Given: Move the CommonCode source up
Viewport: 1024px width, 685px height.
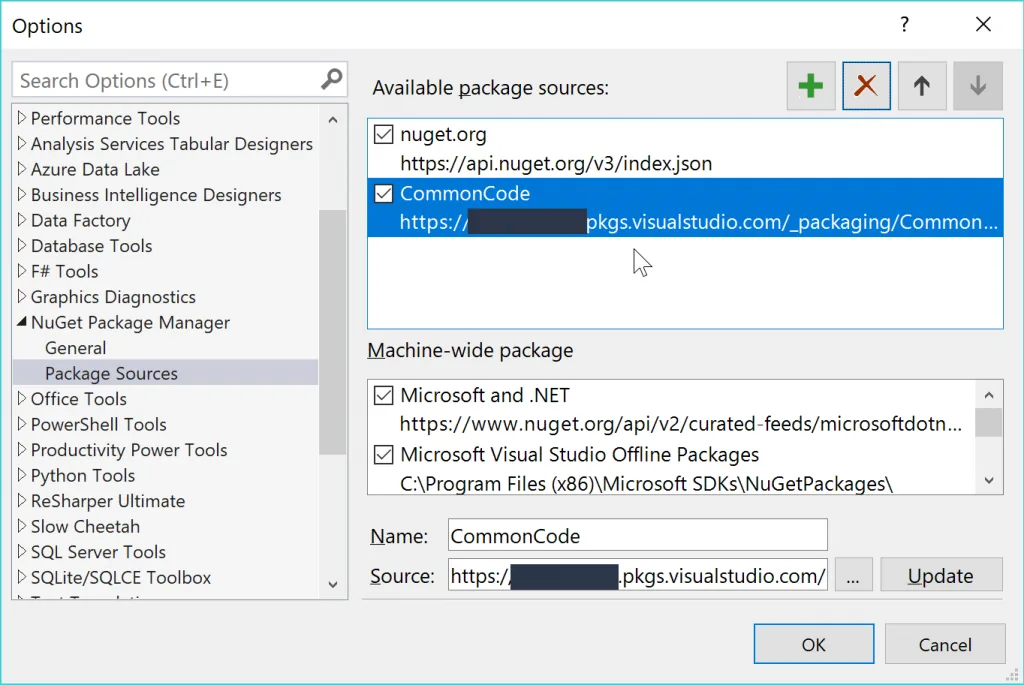Looking at the screenshot, I should (922, 85).
